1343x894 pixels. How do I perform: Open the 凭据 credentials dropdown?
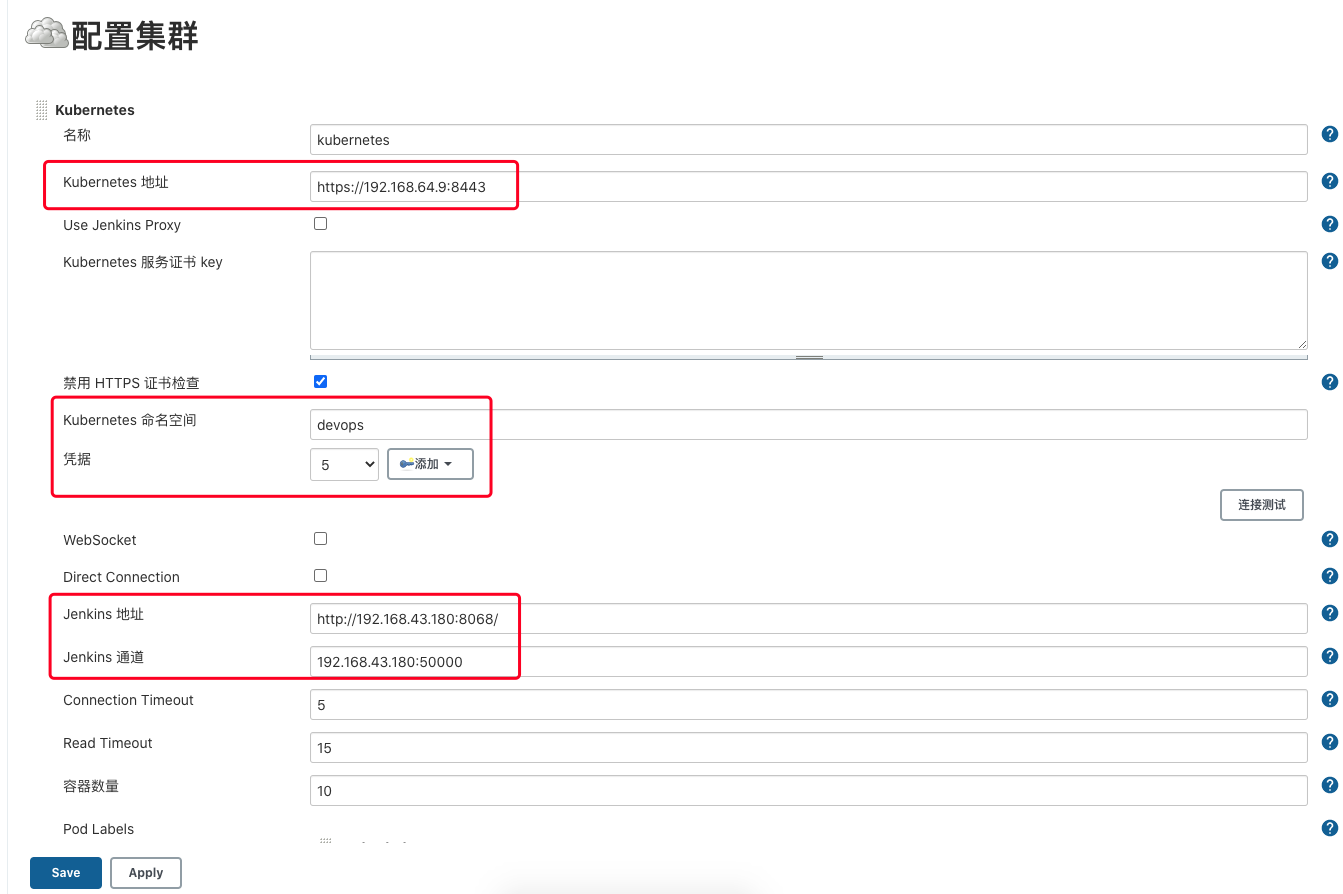[344, 465]
